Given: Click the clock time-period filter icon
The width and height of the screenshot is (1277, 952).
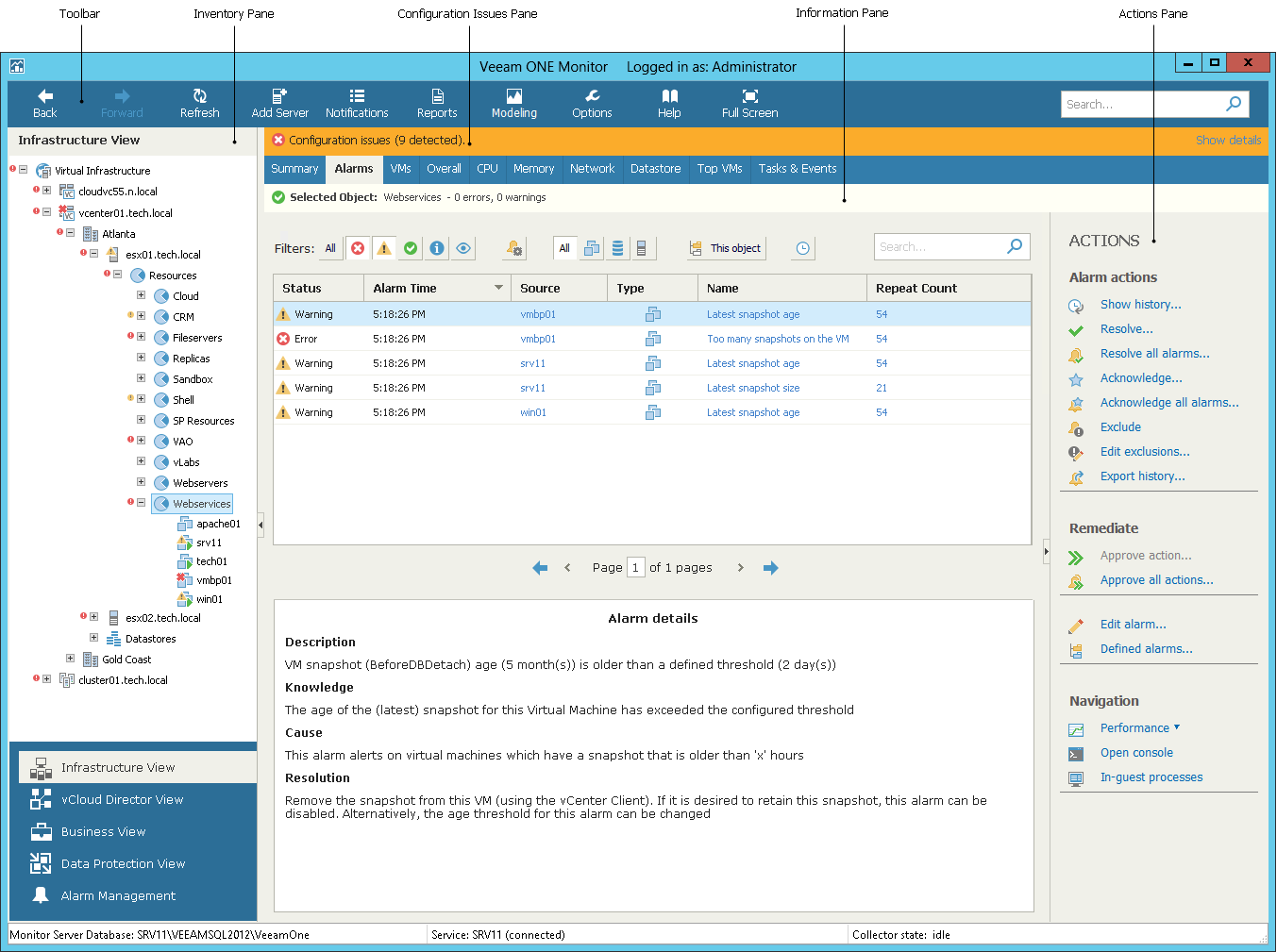Looking at the screenshot, I should click(802, 248).
